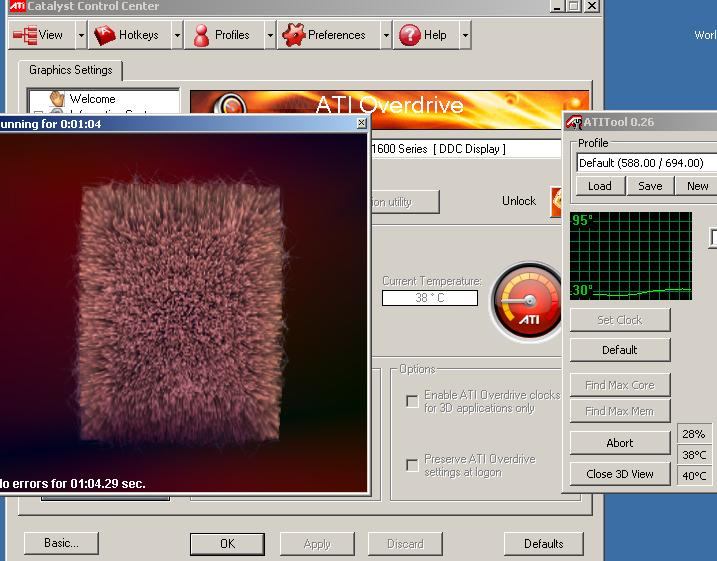Click the Preferences menu label

coord(337,35)
